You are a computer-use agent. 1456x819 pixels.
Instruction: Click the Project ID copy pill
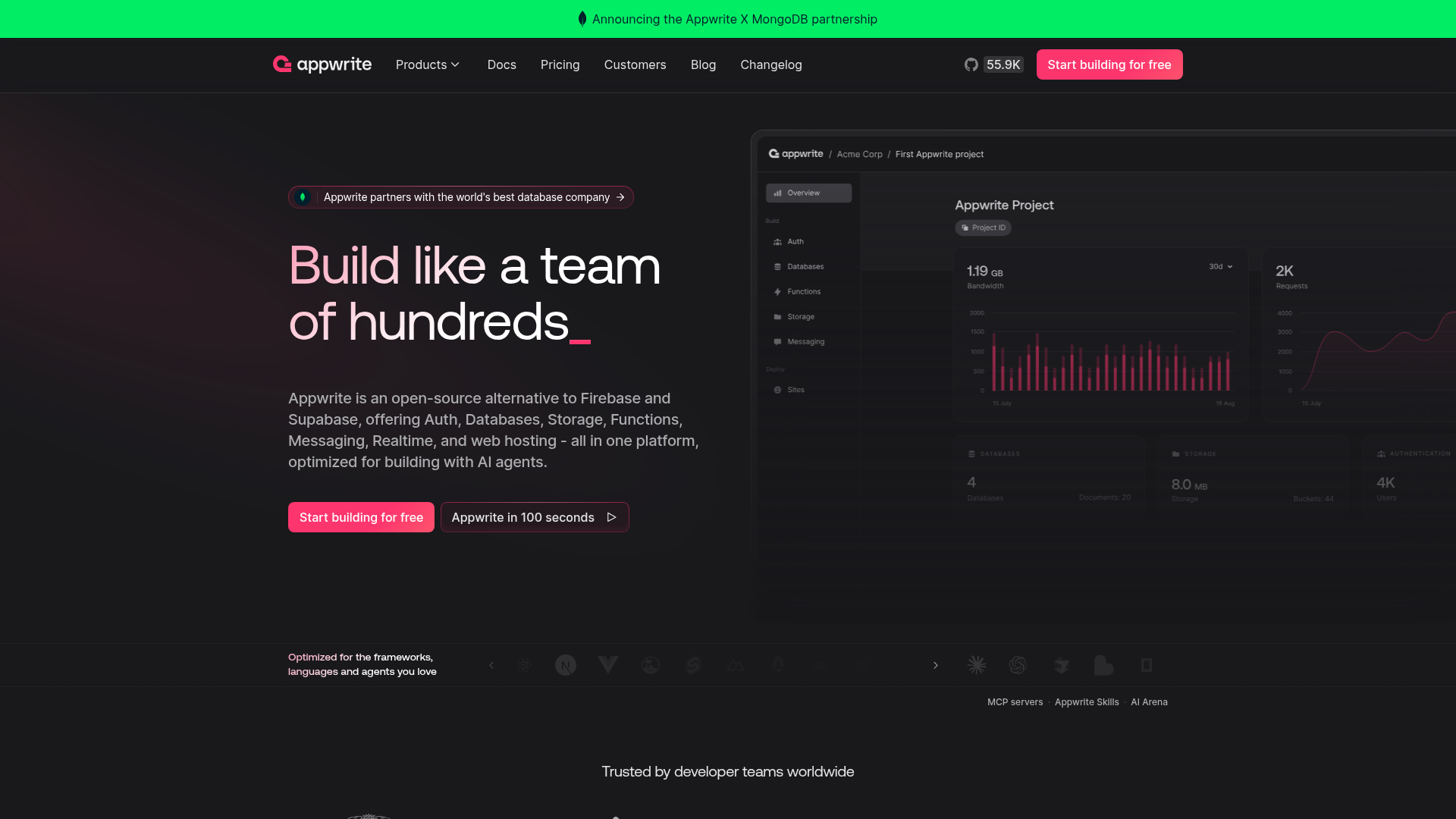[x=983, y=227]
